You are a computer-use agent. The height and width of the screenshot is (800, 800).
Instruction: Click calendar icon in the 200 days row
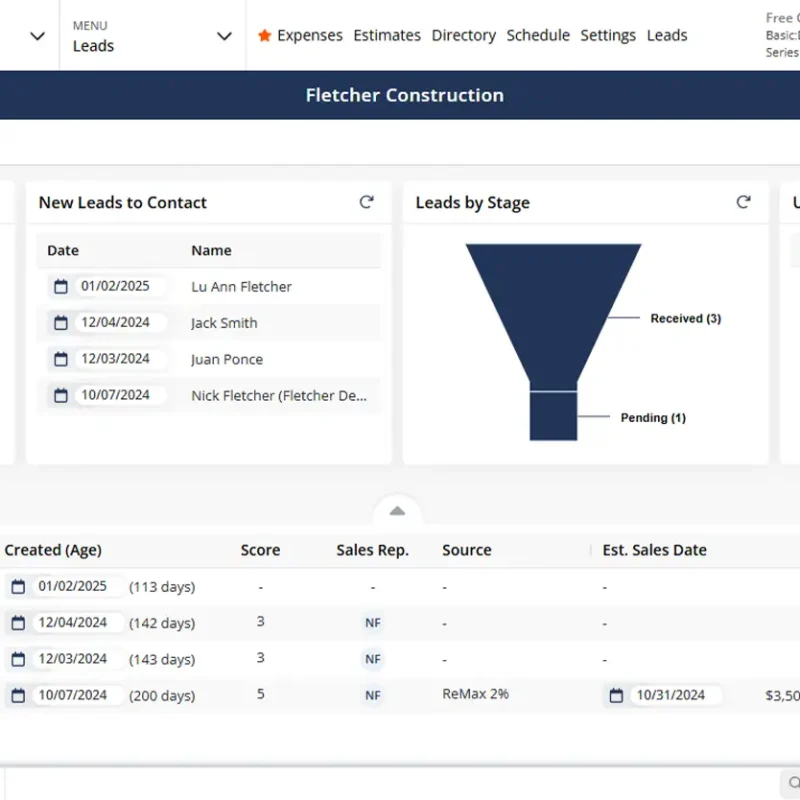[18, 695]
